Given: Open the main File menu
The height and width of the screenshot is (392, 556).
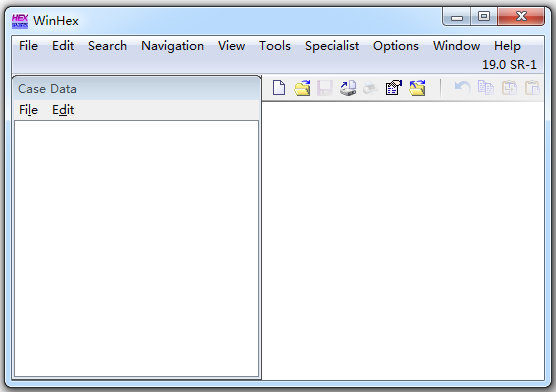Looking at the screenshot, I should pos(28,46).
